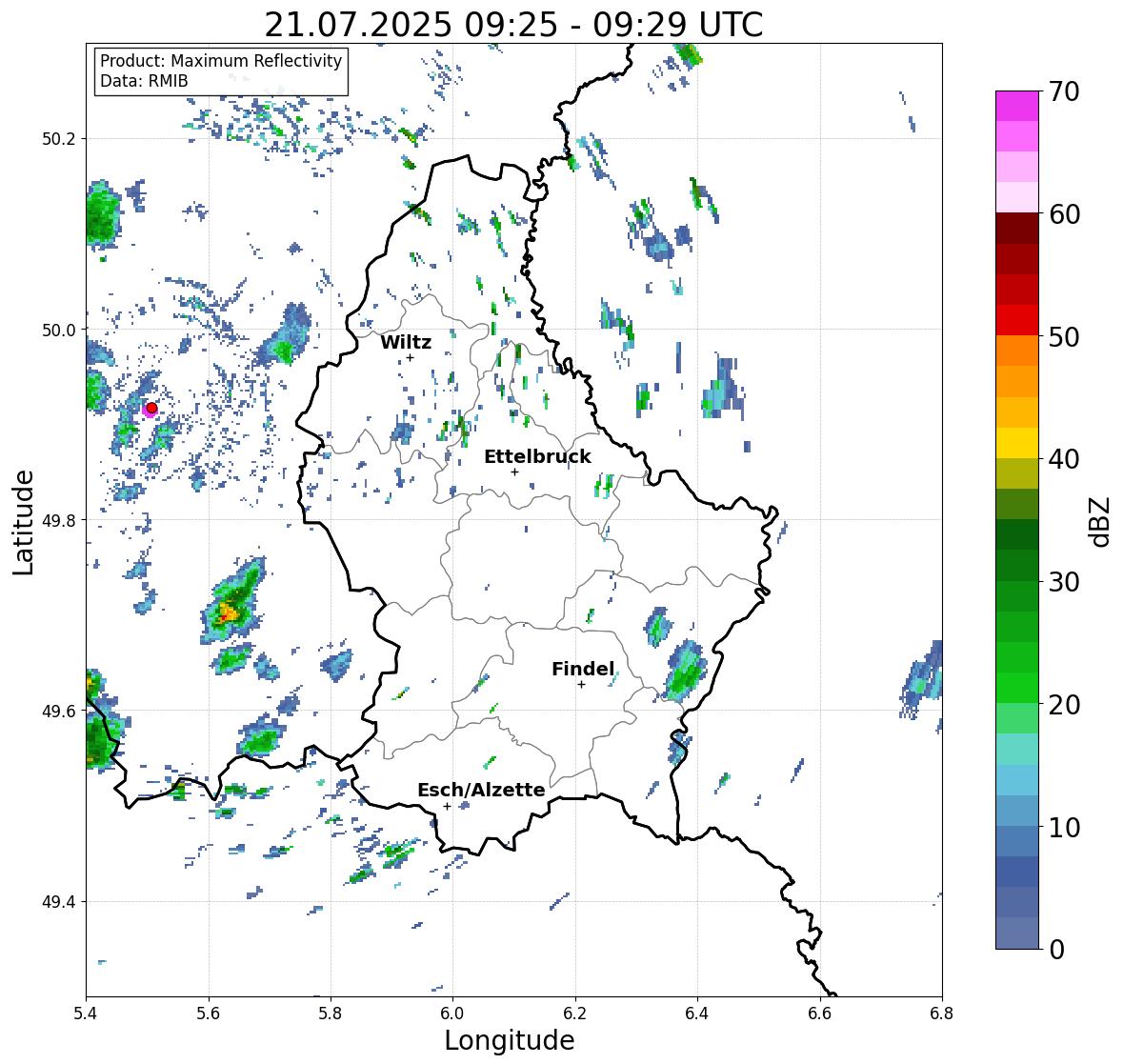Click the latitude tick label 49.4
The height and width of the screenshot is (1064, 1123).
tap(59, 902)
